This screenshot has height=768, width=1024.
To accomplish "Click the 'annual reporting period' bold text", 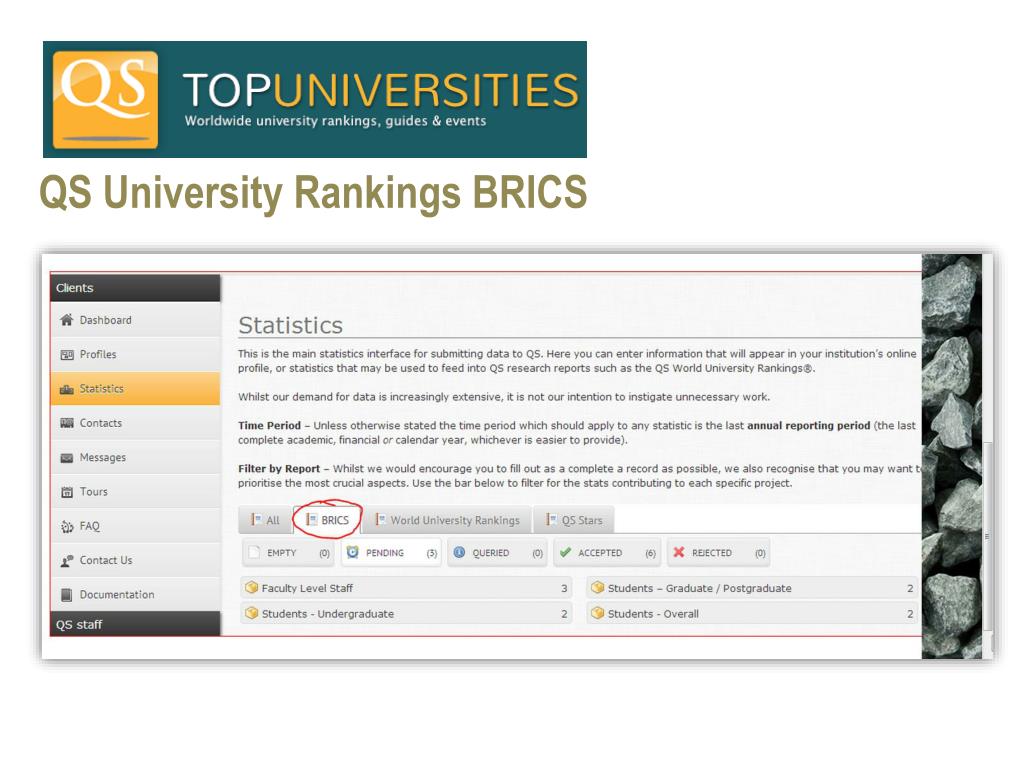I will [808, 425].
